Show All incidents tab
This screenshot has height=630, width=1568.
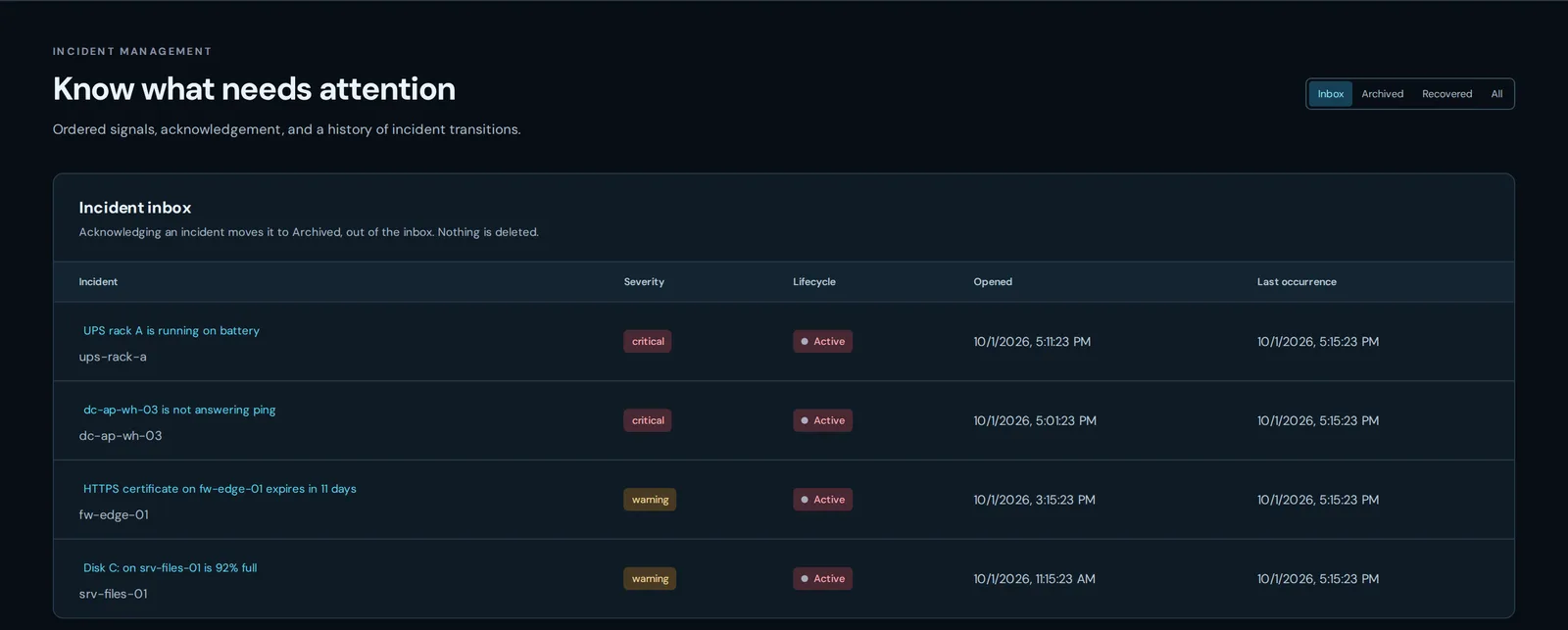[x=1496, y=94]
